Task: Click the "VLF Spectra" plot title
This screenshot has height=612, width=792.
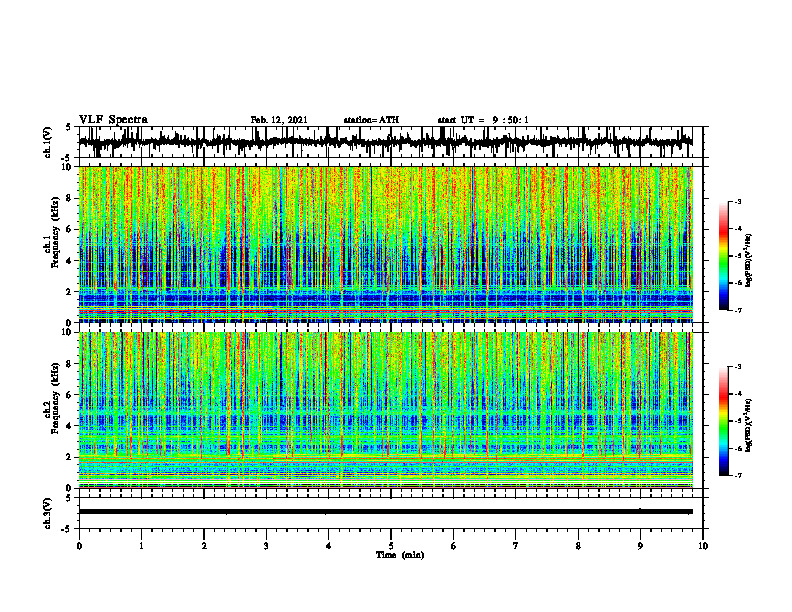Action: point(113,120)
